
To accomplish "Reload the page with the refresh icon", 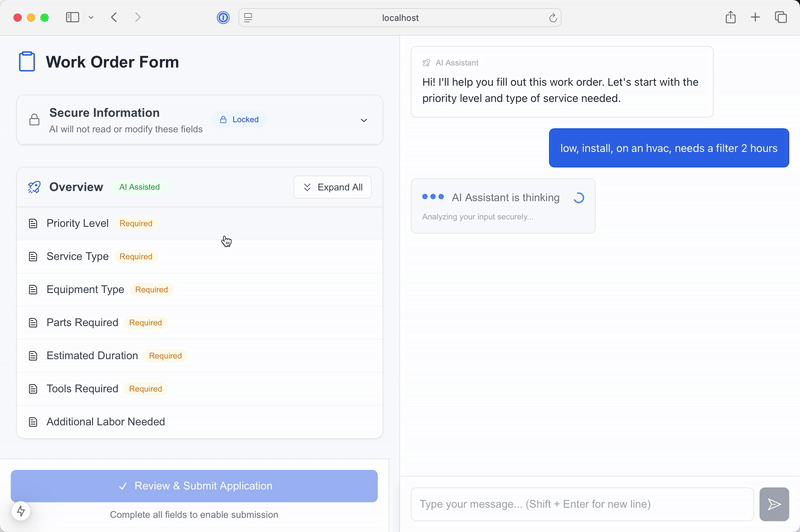I will (x=552, y=18).
